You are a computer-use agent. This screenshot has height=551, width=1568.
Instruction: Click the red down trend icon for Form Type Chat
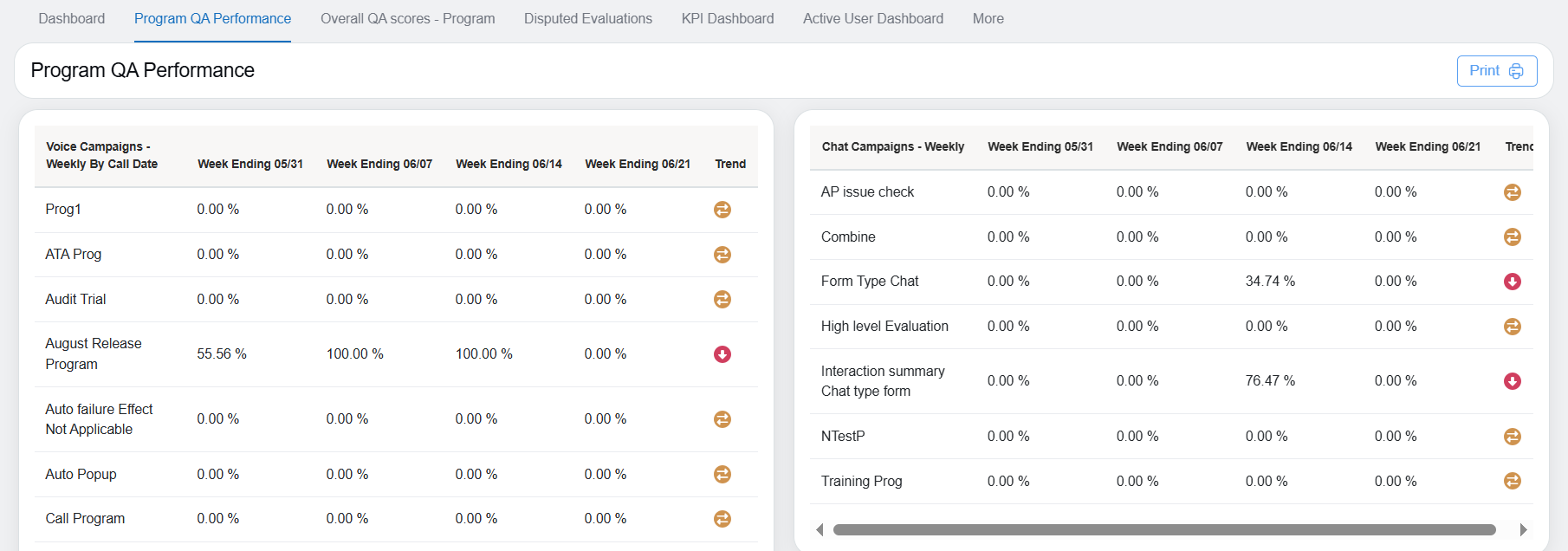pyautogui.click(x=1512, y=282)
